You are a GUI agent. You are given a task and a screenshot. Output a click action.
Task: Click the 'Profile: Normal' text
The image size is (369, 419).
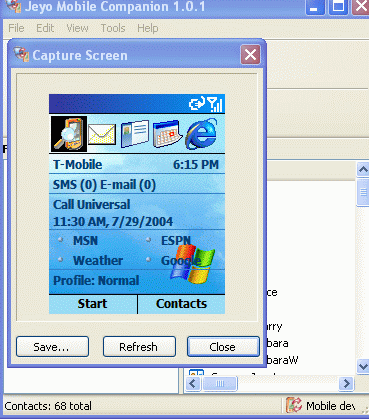(96, 281)
